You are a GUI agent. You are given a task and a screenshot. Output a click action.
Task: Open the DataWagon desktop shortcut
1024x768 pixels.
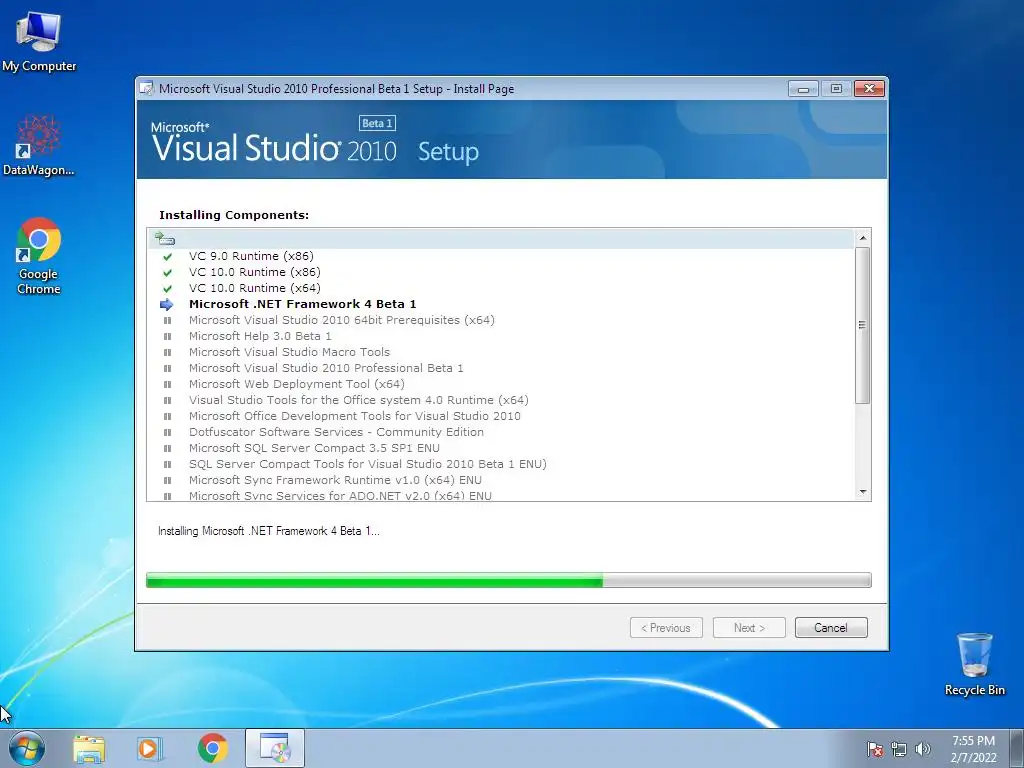click(x=39, y=146)
